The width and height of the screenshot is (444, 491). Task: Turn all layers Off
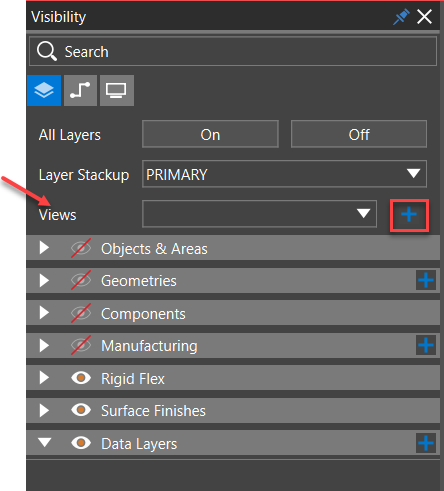tap(359, 134)
